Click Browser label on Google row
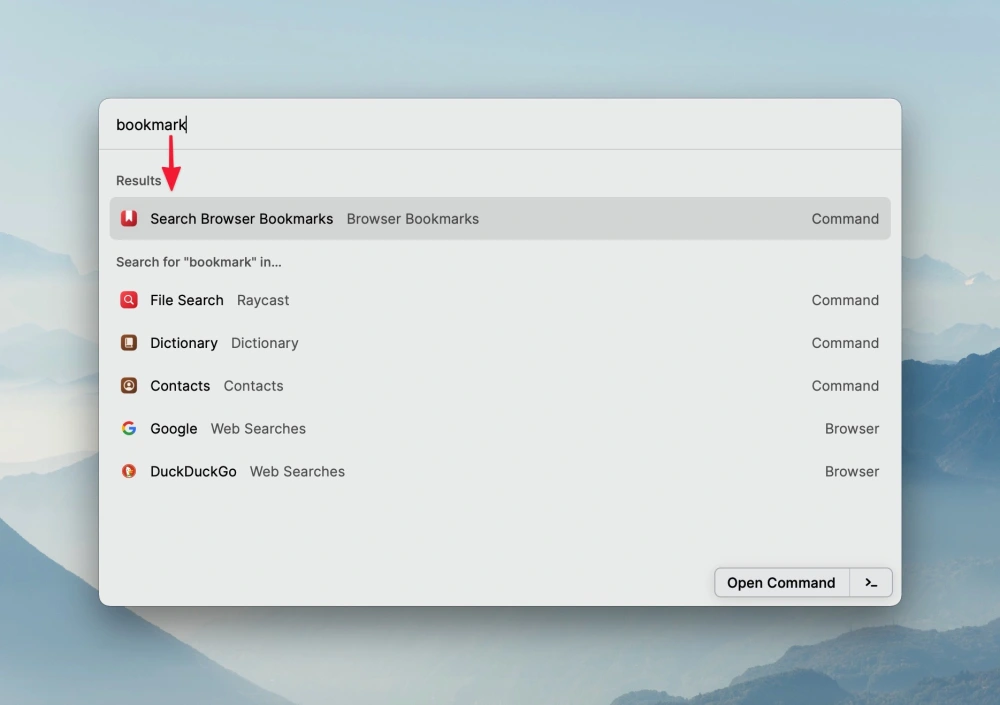The height and width of the screenshot is (705, 1000). [852, 429]
